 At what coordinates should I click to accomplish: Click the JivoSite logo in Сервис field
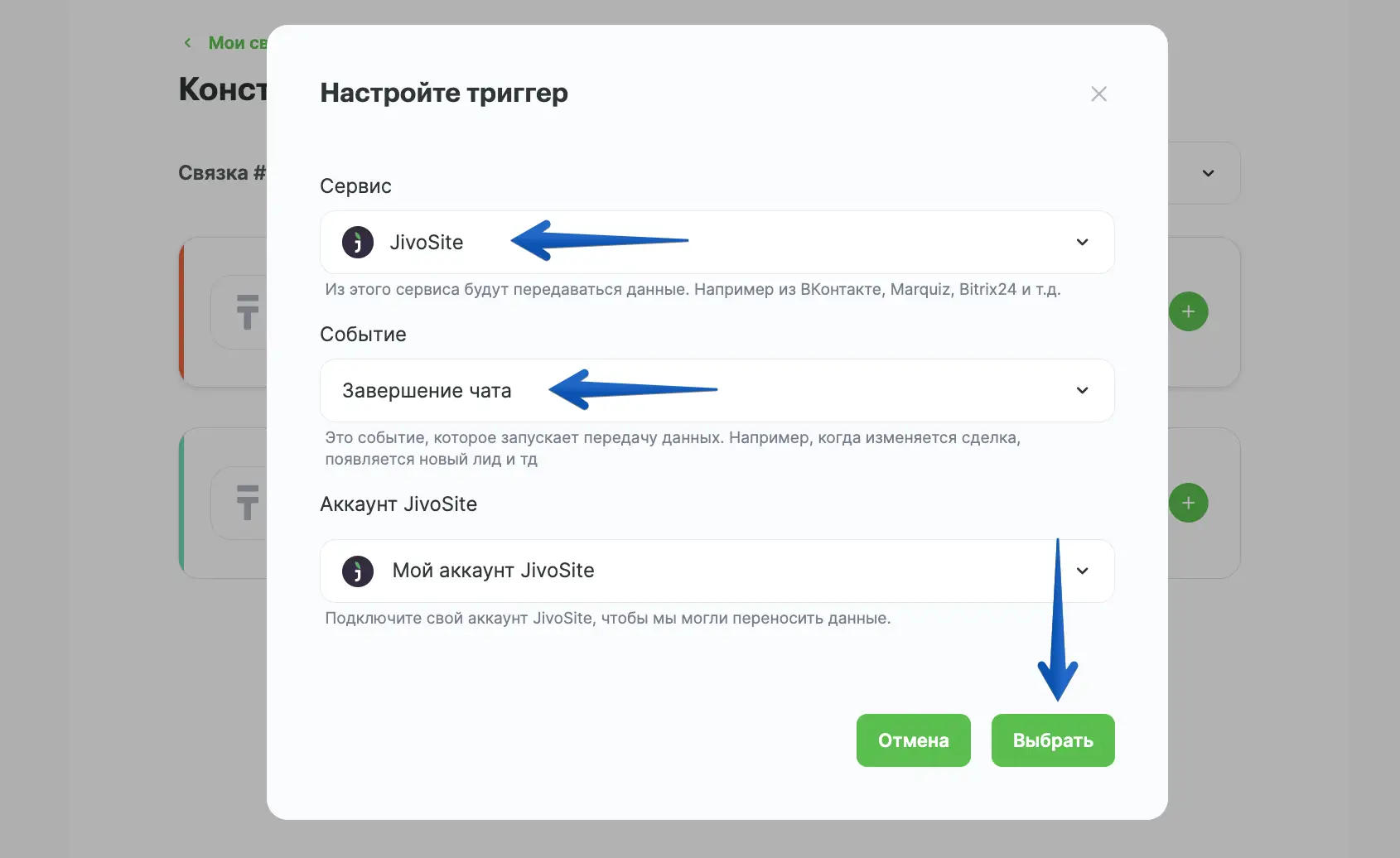(358, 243)
